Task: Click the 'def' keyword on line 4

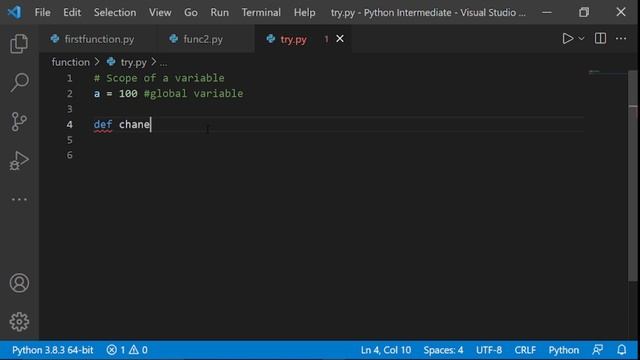Action: pyautogui.click(x=103, y=124)
